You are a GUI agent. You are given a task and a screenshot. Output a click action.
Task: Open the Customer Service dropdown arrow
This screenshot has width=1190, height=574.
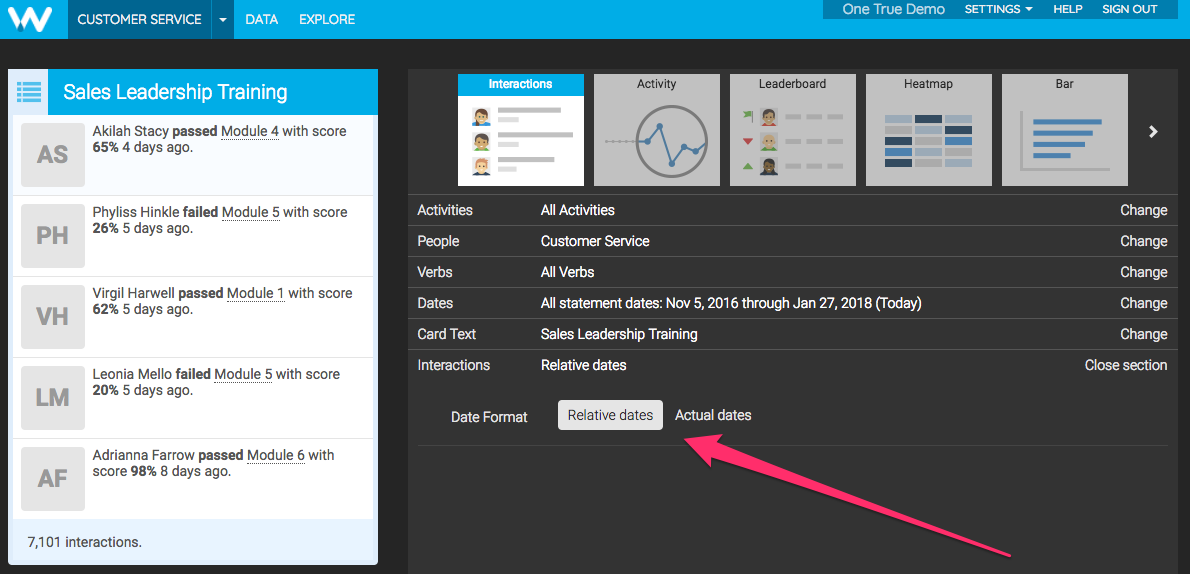tap(223, 20)
